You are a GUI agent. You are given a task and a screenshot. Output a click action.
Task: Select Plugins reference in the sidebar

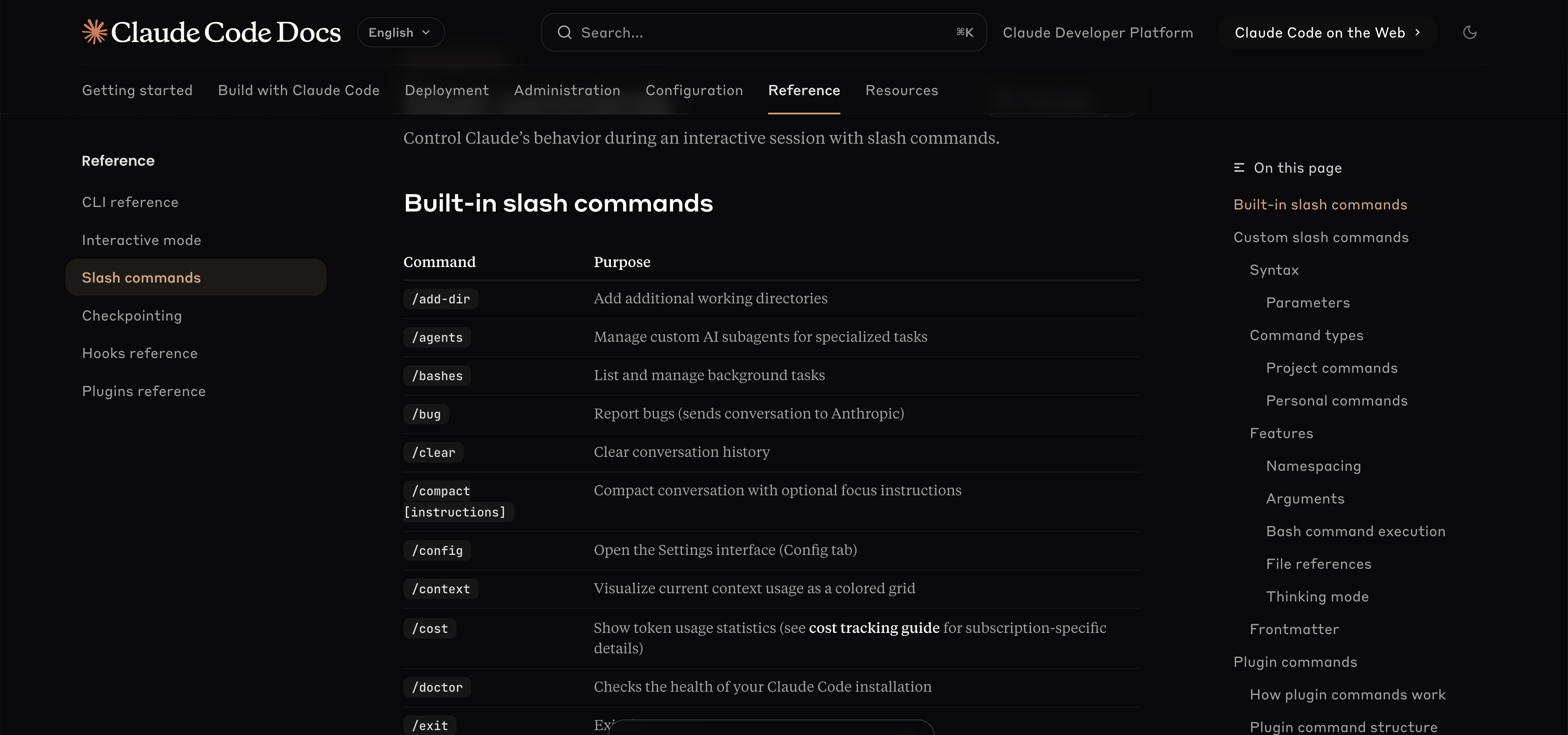click(144, 391)
